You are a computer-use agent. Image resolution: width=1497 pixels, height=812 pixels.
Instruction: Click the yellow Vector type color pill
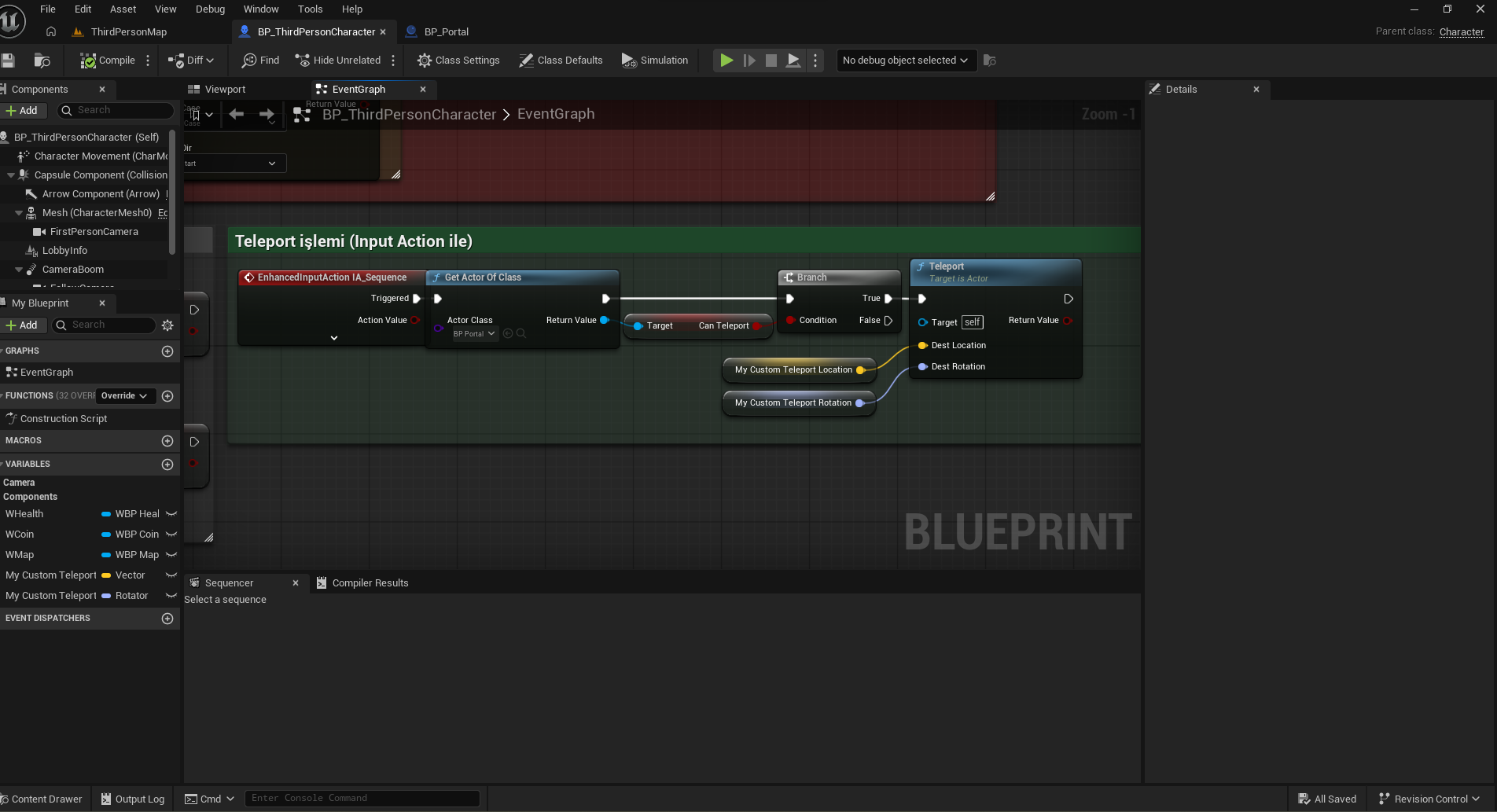(x=106, y=575)
